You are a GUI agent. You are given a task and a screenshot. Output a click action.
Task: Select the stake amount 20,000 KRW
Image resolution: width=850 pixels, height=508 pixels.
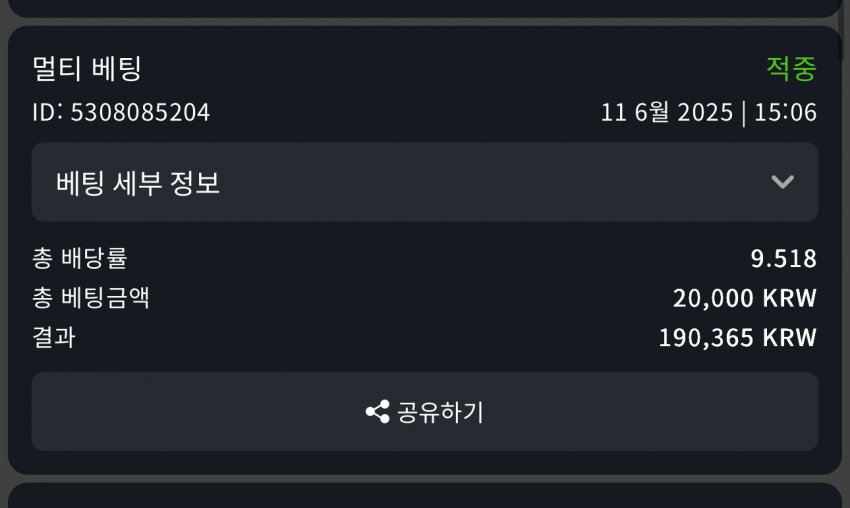pyautogui.click(x=744, y=298)
